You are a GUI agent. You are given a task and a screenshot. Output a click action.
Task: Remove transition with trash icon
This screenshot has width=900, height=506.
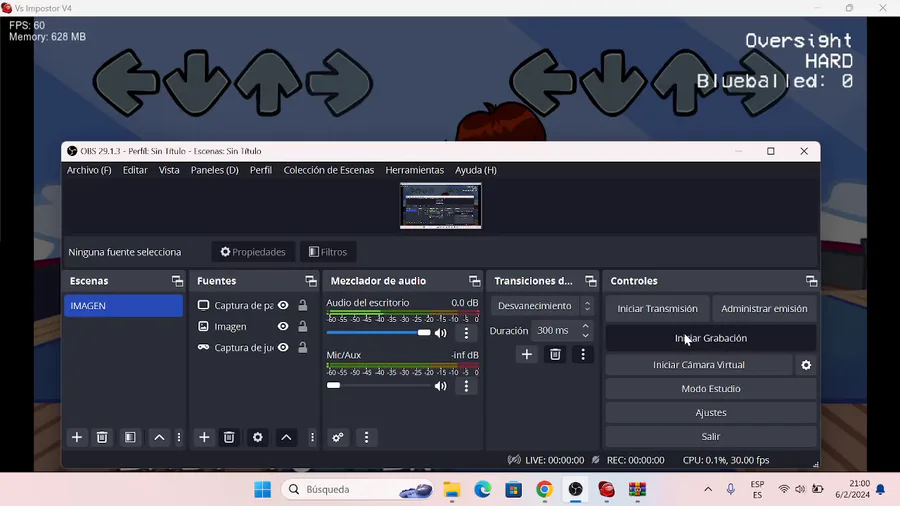pos(555,355)
